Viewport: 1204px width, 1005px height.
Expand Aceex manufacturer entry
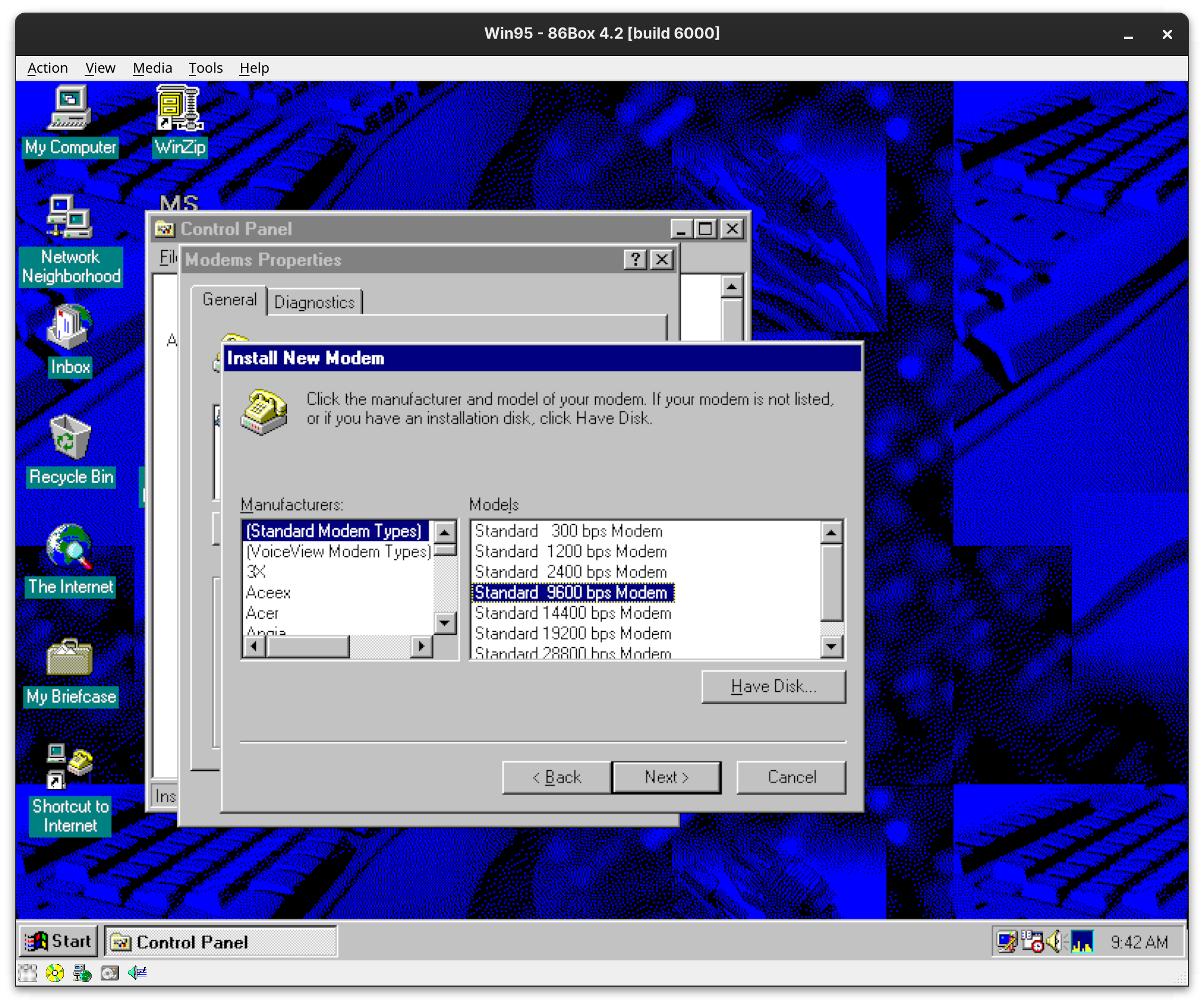(x=267, y=590)
